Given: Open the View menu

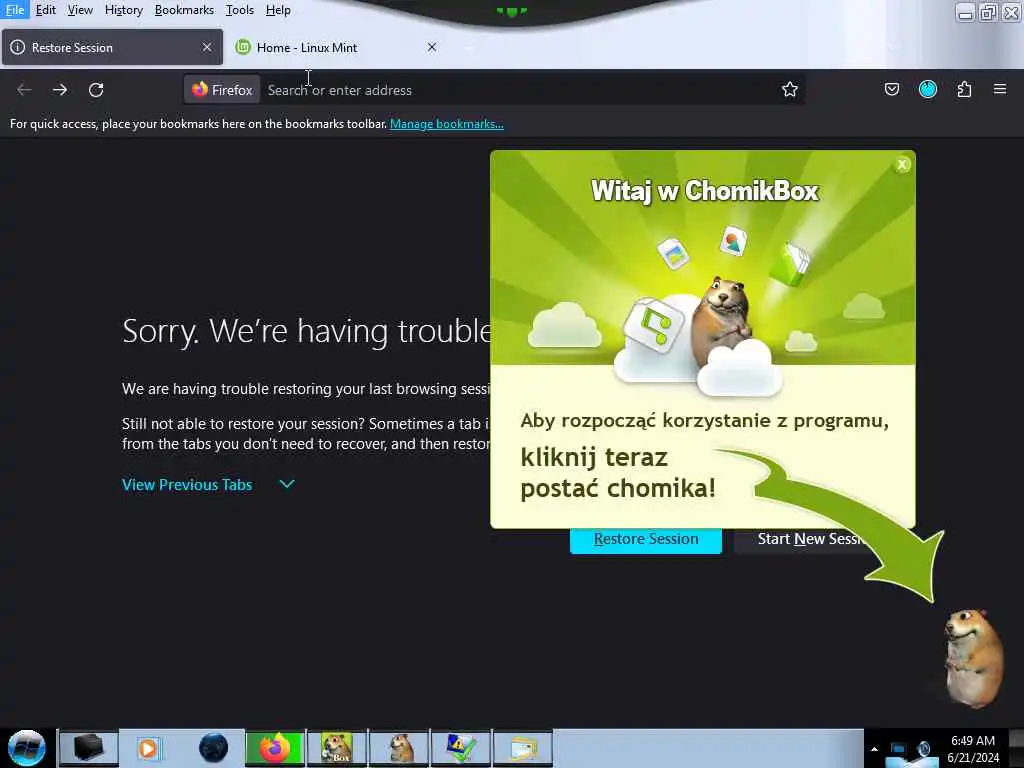Looking at the screenshot, I should pyautogui.click(x=80, y=10).
